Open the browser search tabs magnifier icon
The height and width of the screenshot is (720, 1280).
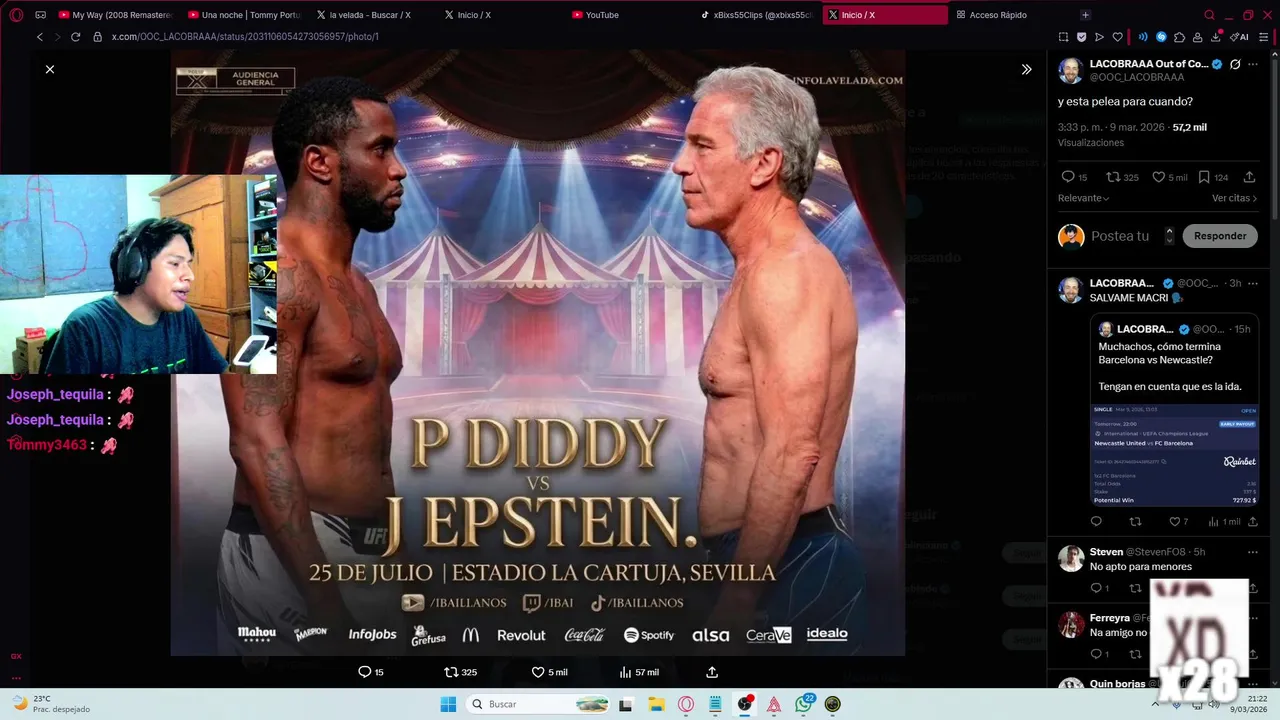1209,15
